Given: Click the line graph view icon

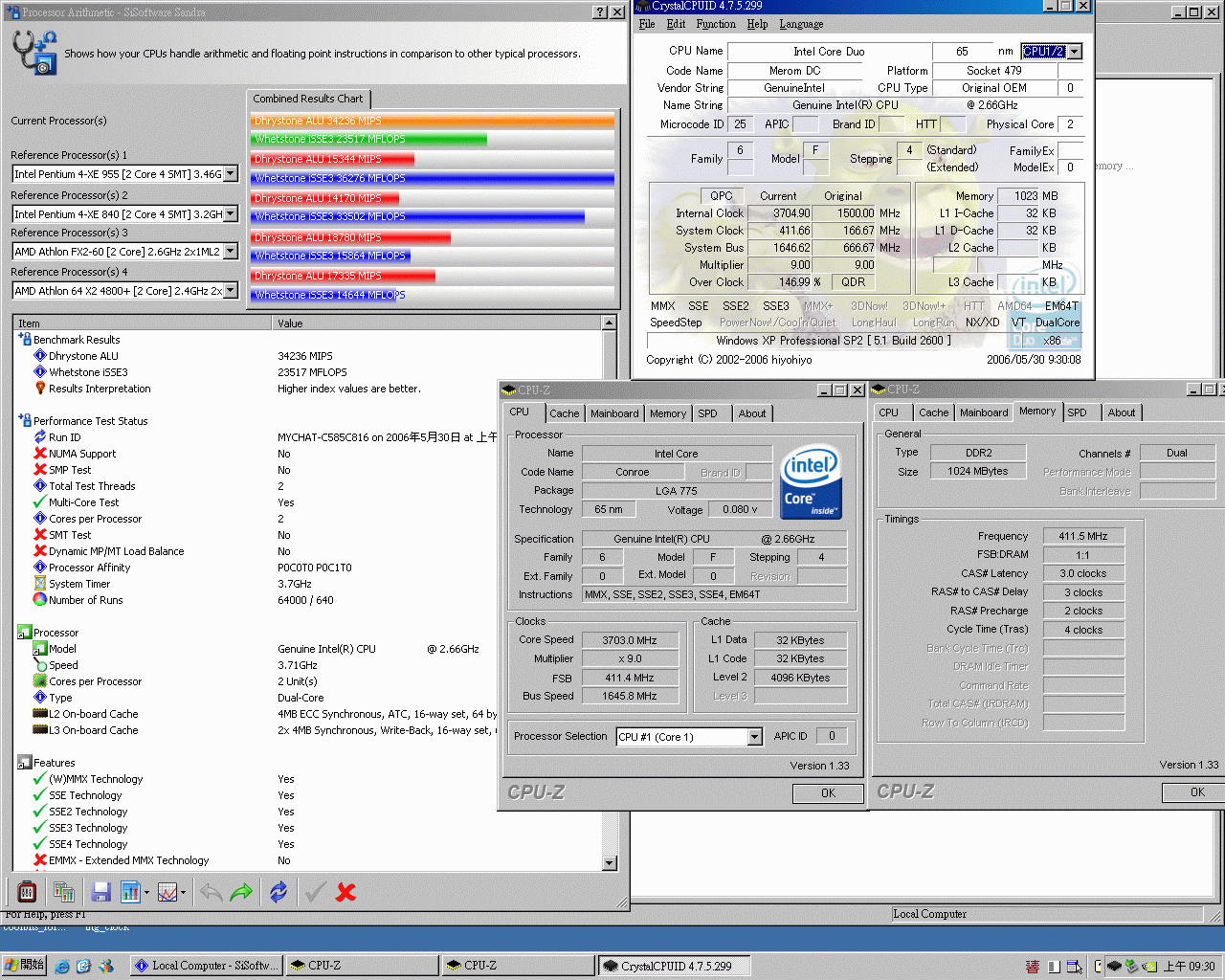Looking at the screenshot, I should pyautogui.click(x=167, y=891).
